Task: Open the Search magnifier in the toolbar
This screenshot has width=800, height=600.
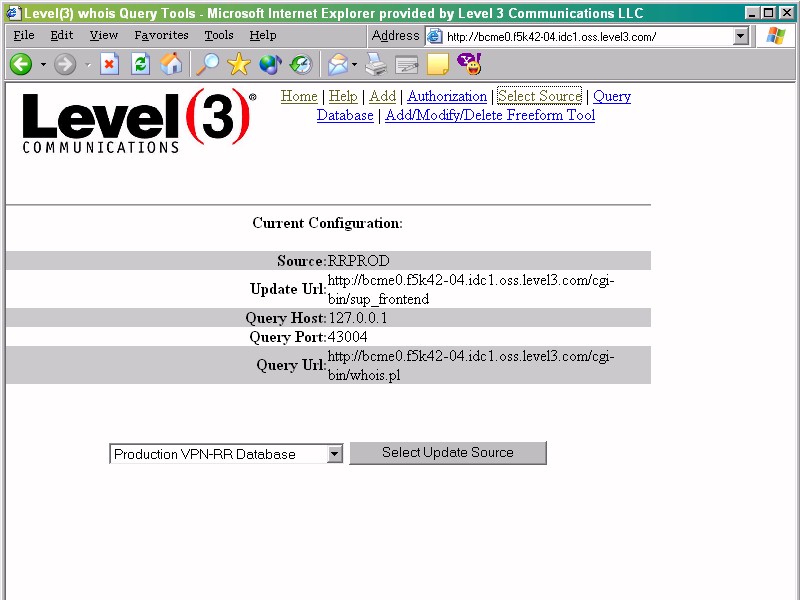Action: click(x=207, y=65)
